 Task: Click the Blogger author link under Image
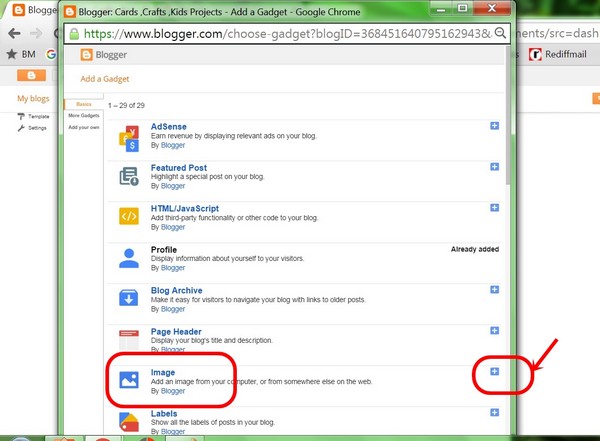[x=173, y=391]
